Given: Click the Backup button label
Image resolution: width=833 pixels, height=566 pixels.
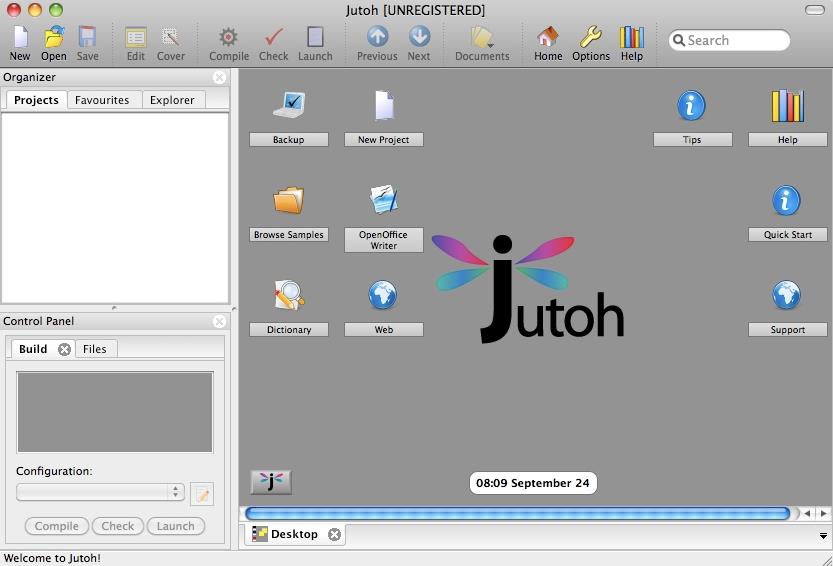Looking at the screenshot, I should (x=288, y=139).
